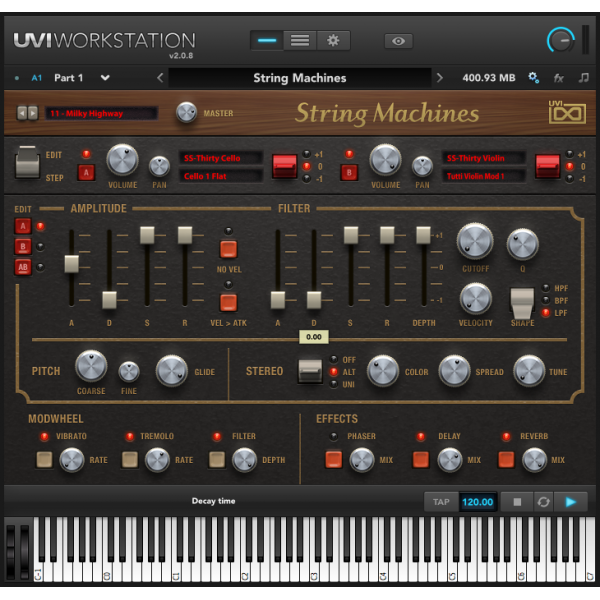This screenshot has height=600, width=600.
Task: Toggle layer B on/off button
Action: (349, 173)
